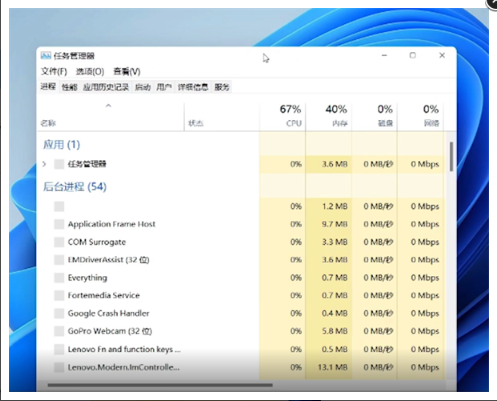Click the COM Surrogate process icon
The width and height of the screenshot is (497, 401).
click(59, 242)
